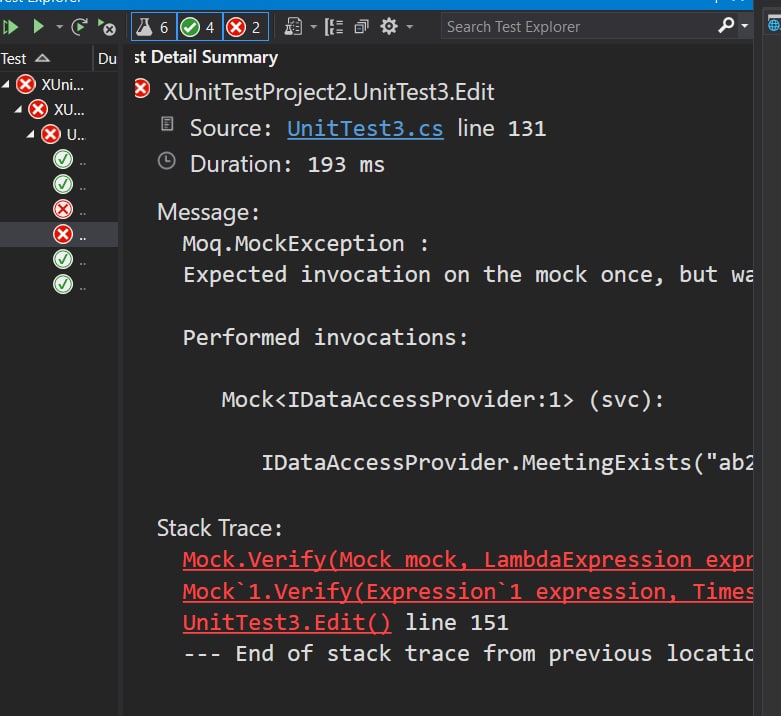Toggle passed tests filter showing 4
781x716 pixels.
tap(200, 27)
